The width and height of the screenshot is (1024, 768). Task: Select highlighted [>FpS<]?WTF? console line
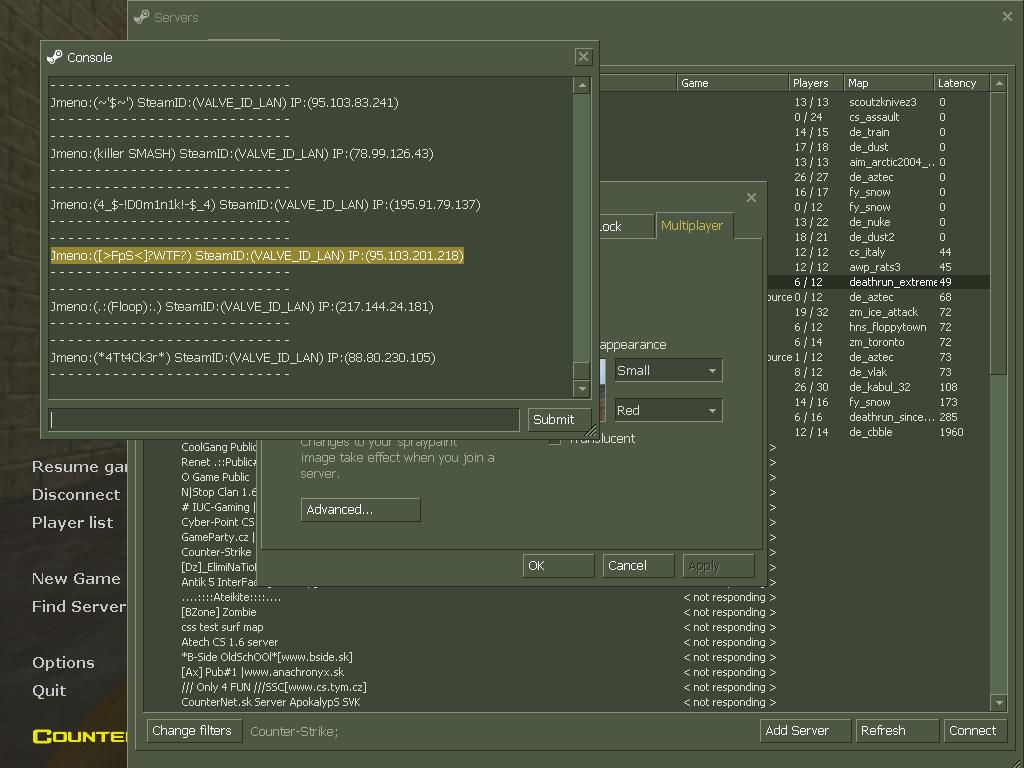pos(257,255)
